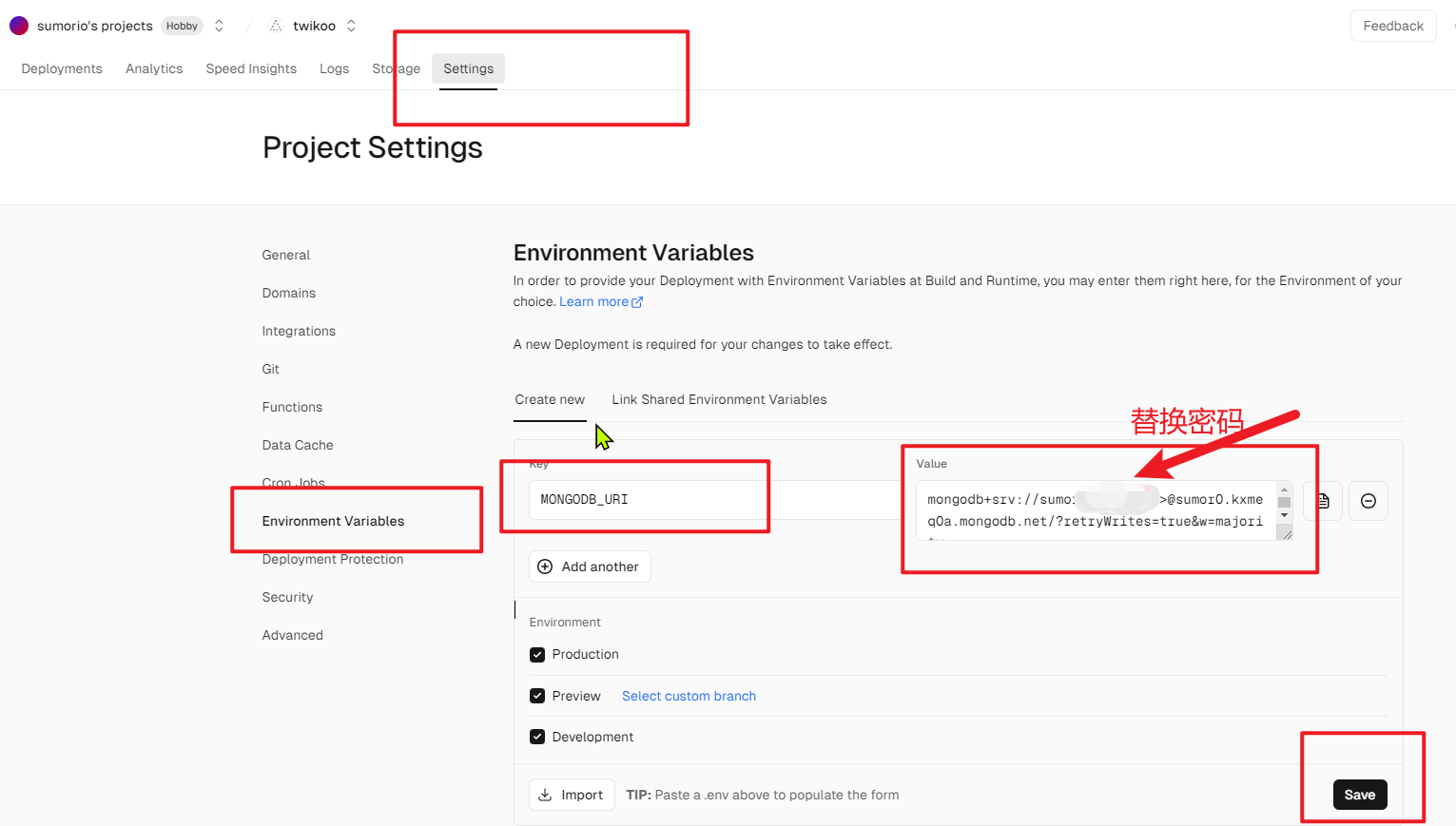The image size is (1456, 826).
Task: Click the Select custom branch link
Action: pyautogui.click(x=689, y=696)
